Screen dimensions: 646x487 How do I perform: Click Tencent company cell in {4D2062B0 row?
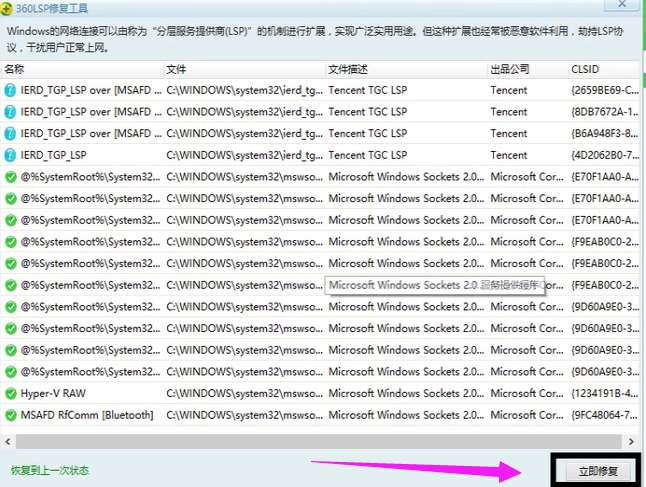tap(509, 155)
